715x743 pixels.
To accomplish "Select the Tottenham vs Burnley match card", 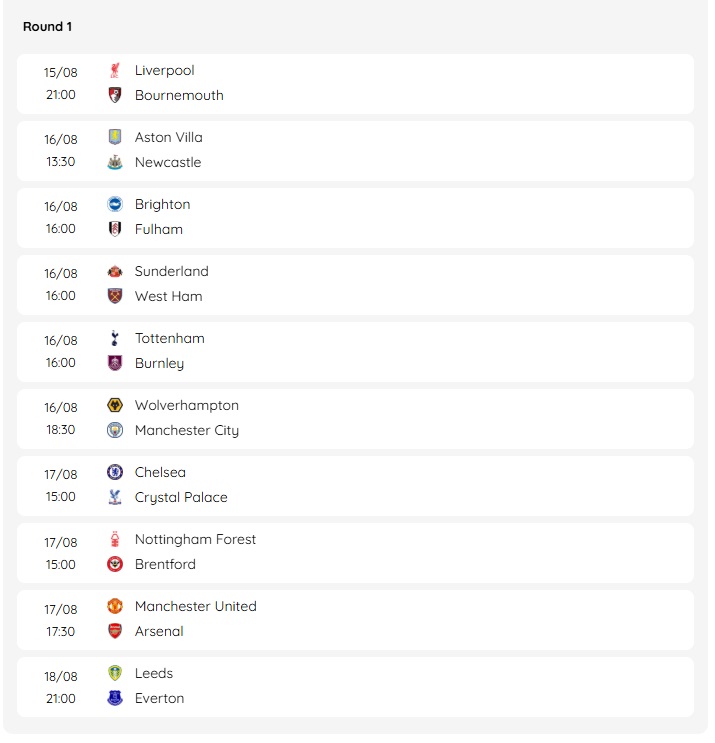I will (x=355, y=352).
